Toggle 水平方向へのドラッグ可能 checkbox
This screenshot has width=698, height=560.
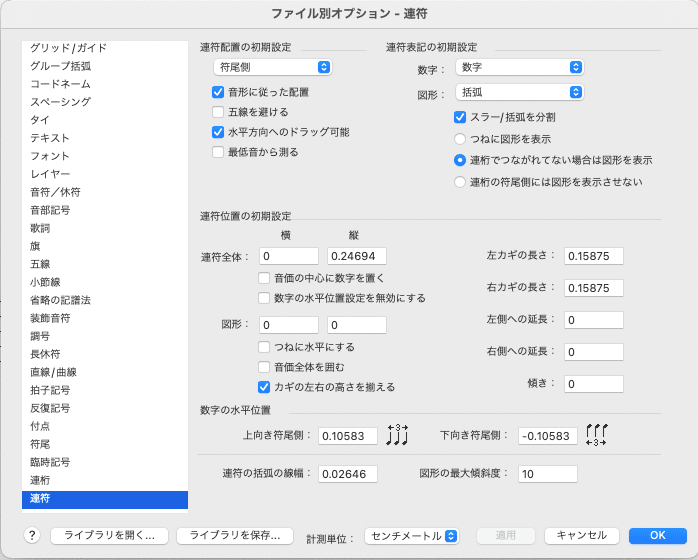pyautogui.click(x=218, y=132)
